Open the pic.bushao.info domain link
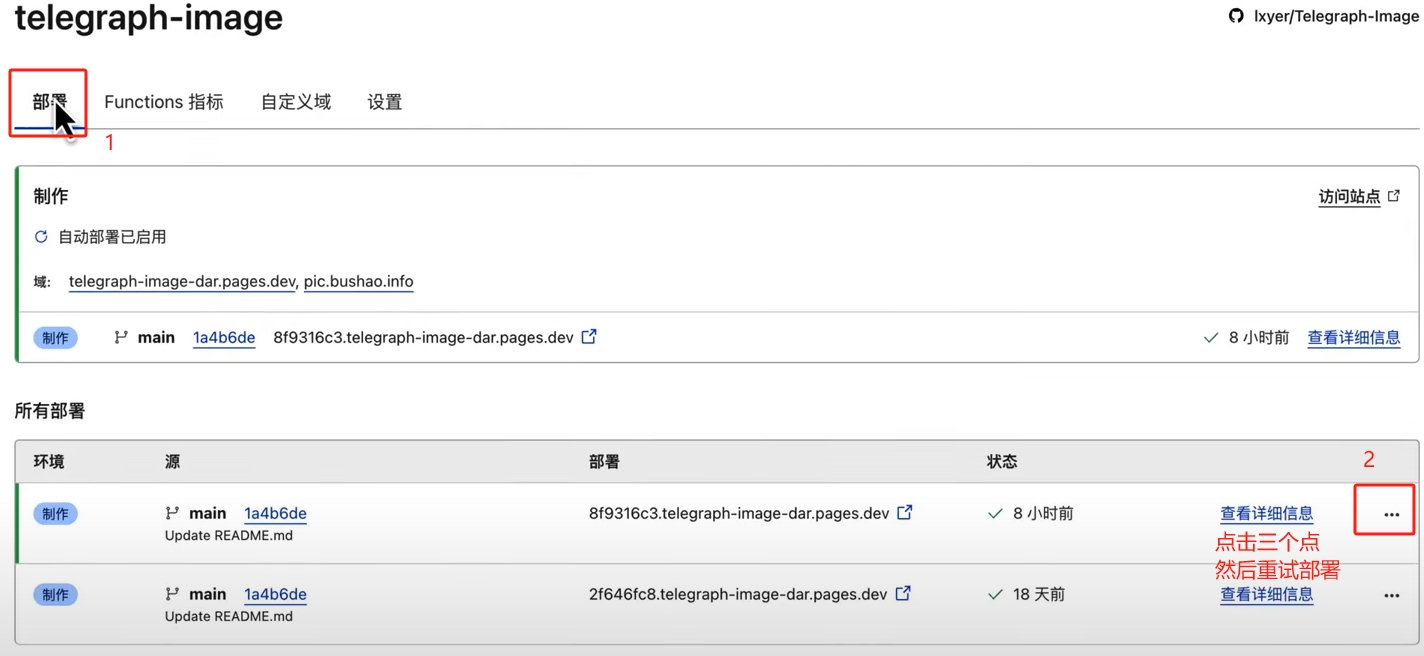 coord(358,282)
